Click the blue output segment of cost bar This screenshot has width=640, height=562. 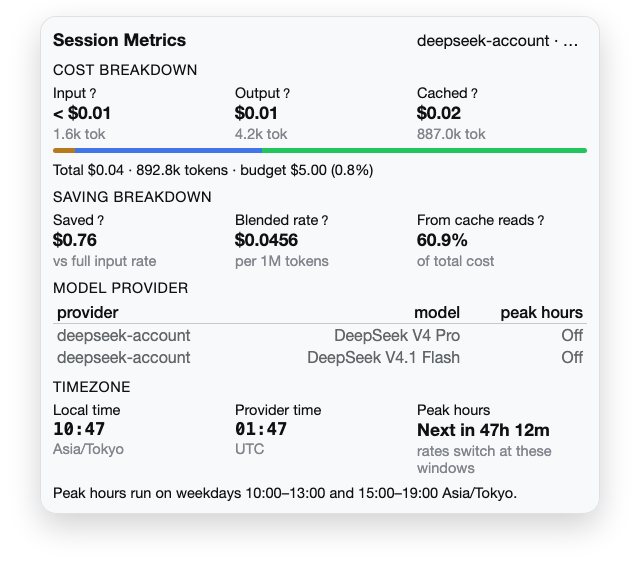point(168,151)
